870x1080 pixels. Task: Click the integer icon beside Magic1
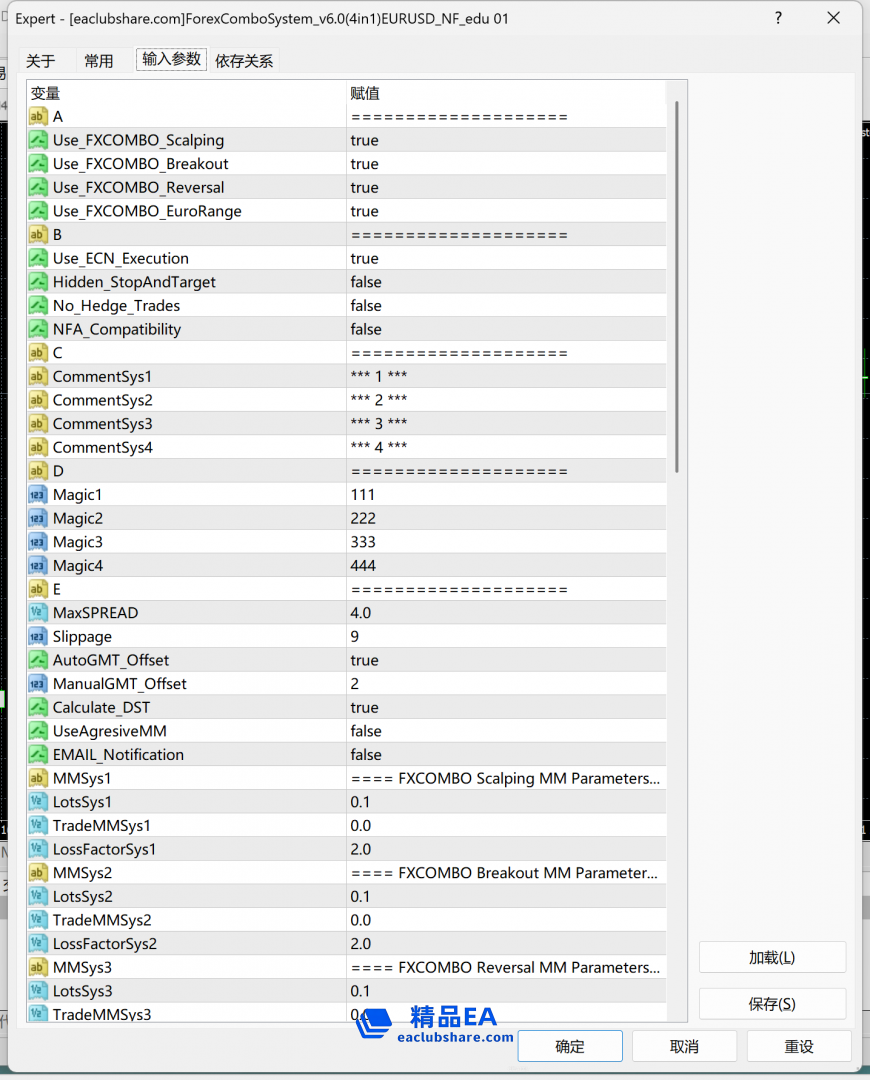pos(38,495)
